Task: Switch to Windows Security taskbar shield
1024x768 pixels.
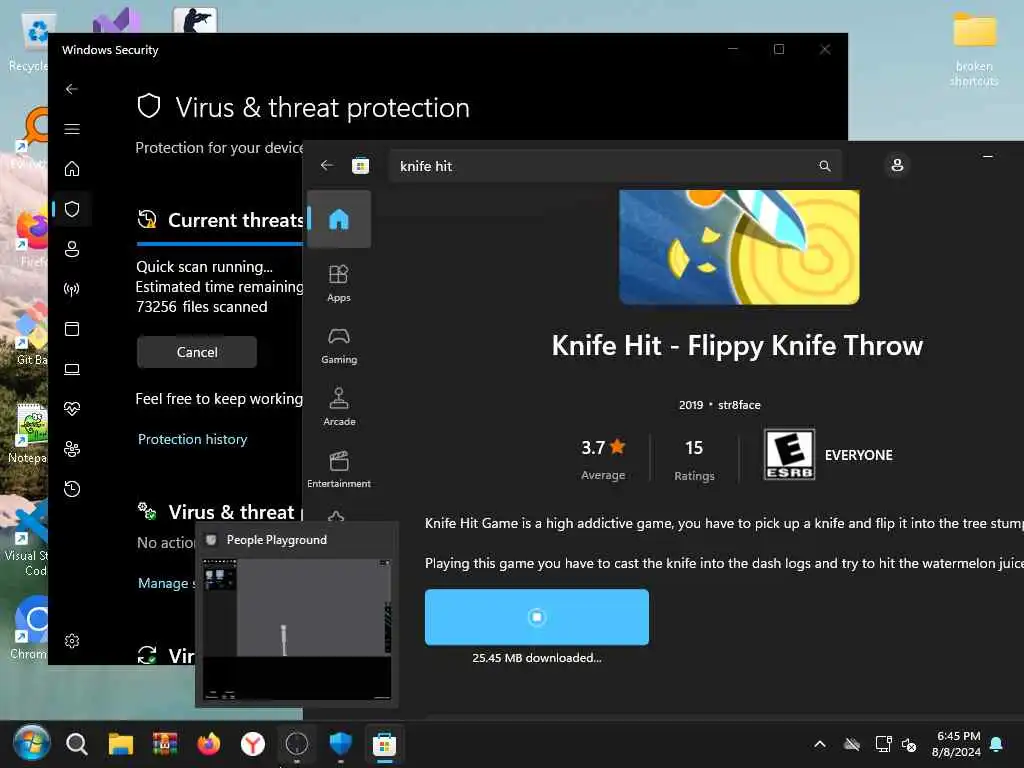Action: click(x=341, y=744)
